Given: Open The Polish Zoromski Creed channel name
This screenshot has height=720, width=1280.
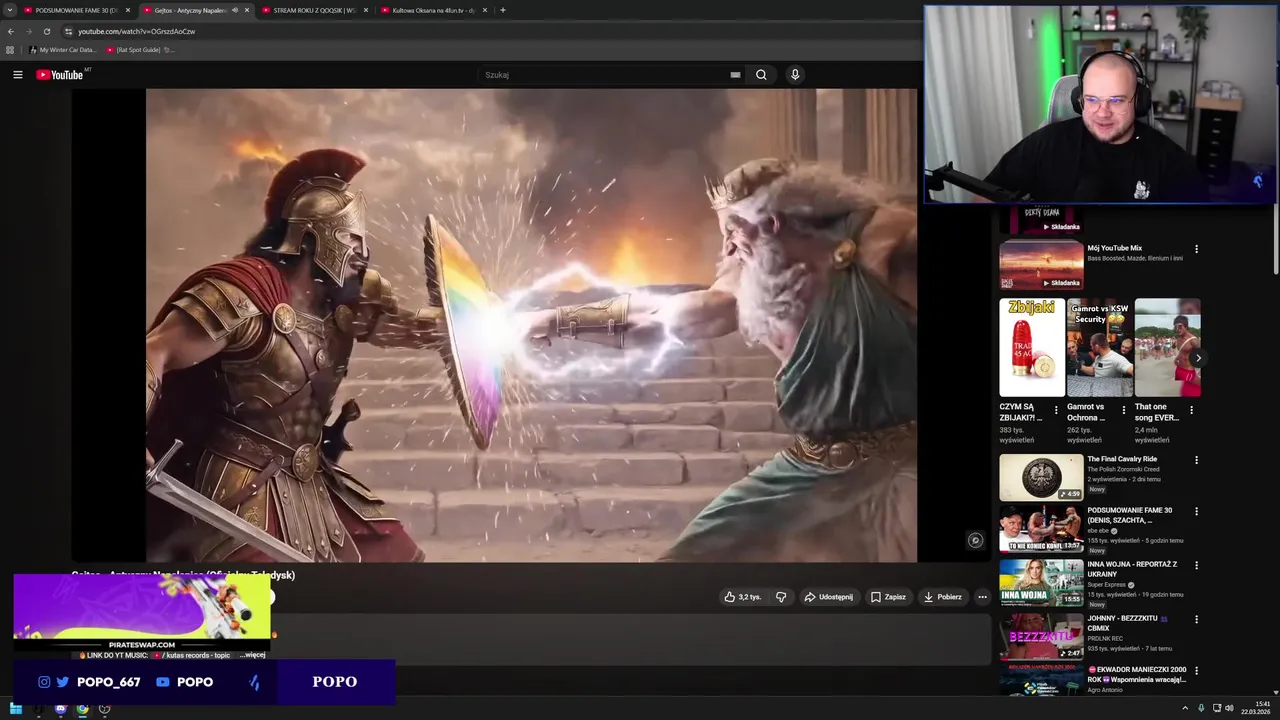Looking at the screenshot, I should (x=1124, y=469).
